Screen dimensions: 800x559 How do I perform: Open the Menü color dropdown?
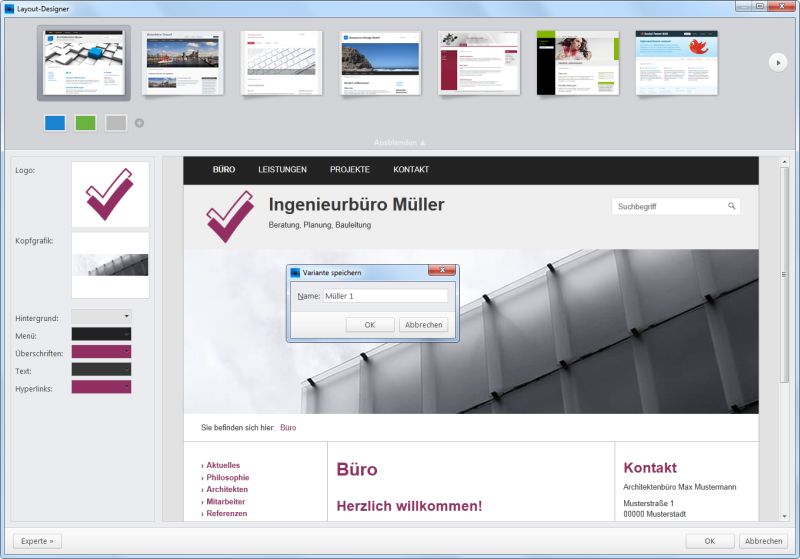[x=102, y=334]
